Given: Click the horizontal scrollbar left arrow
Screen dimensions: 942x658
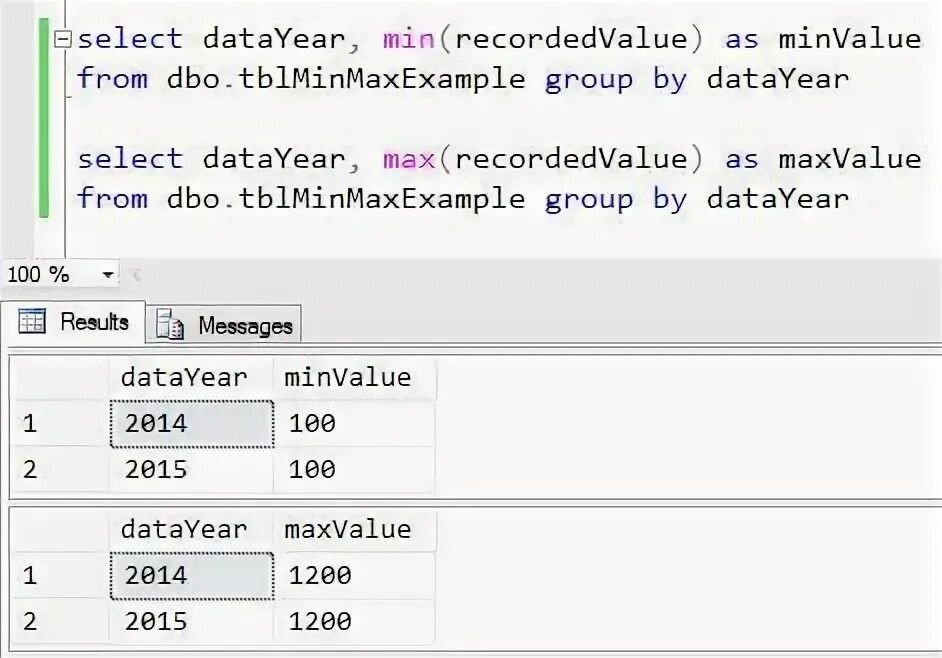Looking at the screenshot, I should coord(137,274).
